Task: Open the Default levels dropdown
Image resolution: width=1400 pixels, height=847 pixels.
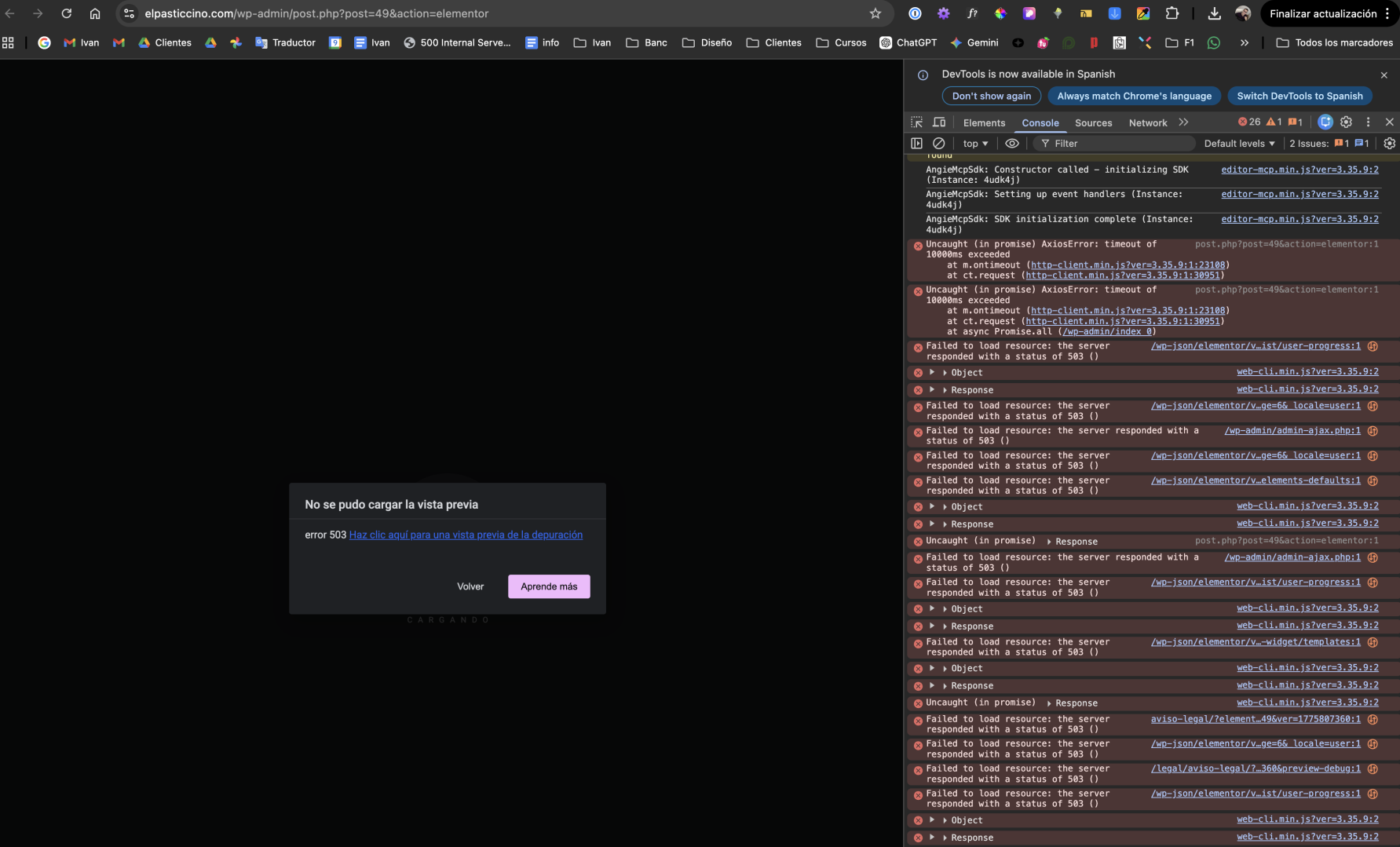Action: (1239, 144)
